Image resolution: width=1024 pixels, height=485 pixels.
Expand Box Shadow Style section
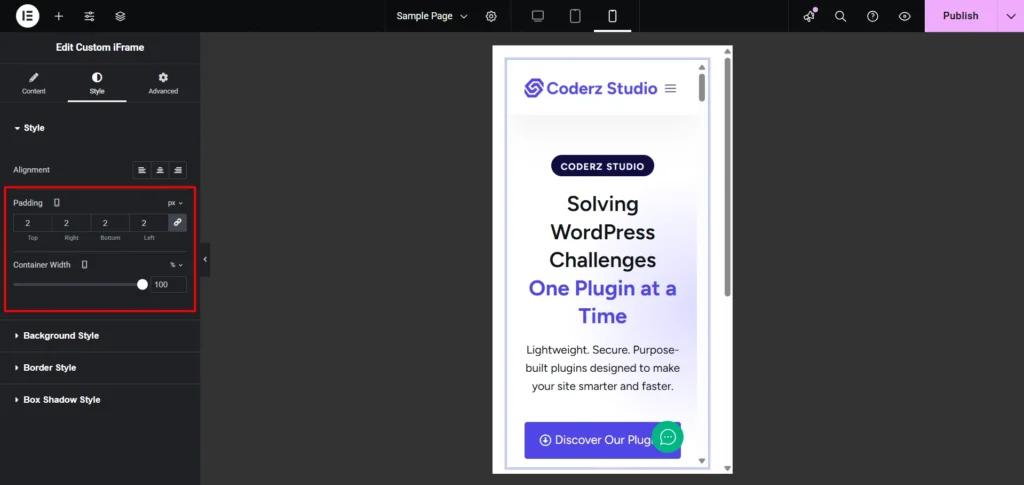pos(61,400)
